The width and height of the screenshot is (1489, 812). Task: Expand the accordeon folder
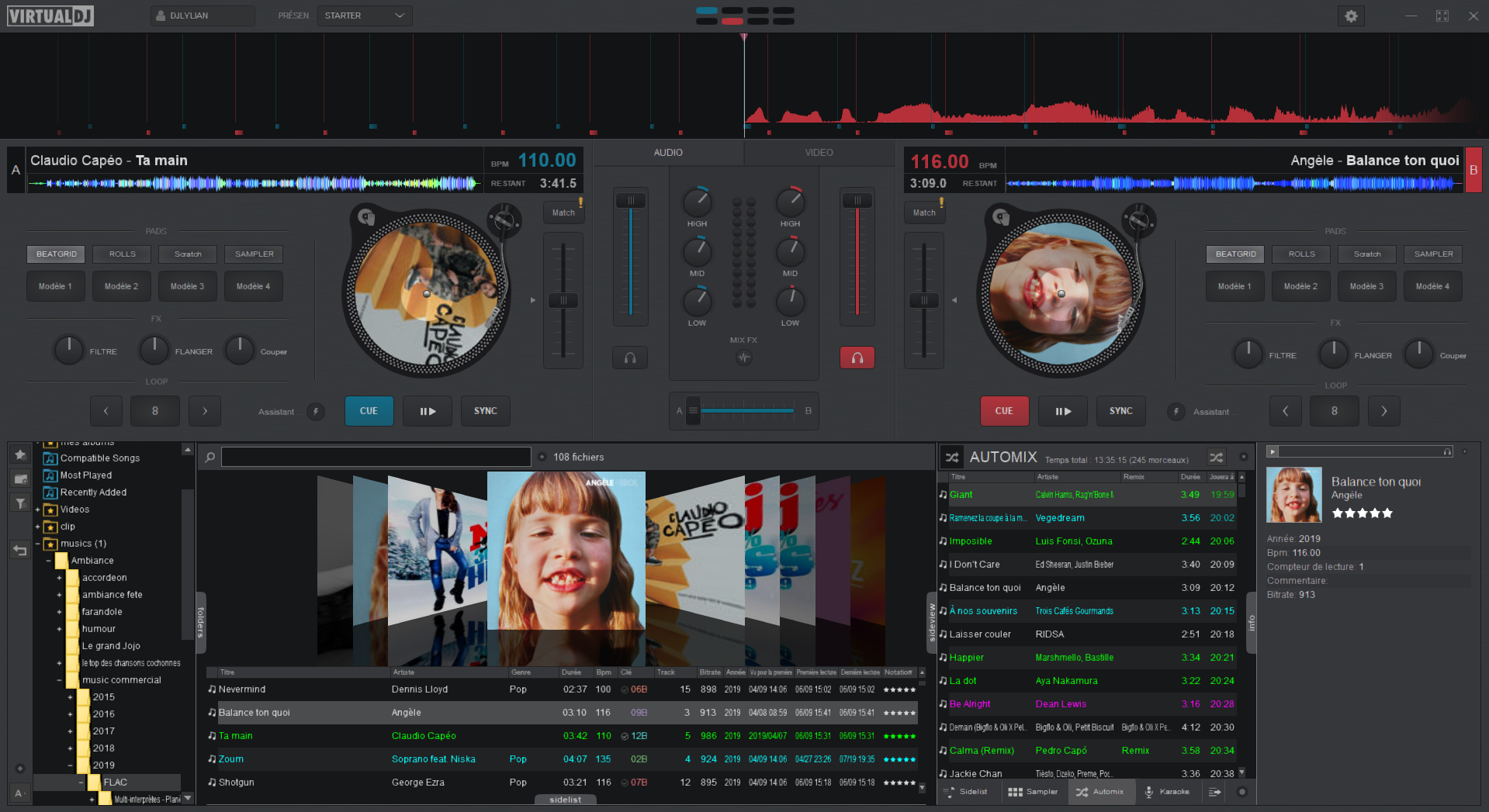point(59,578)
